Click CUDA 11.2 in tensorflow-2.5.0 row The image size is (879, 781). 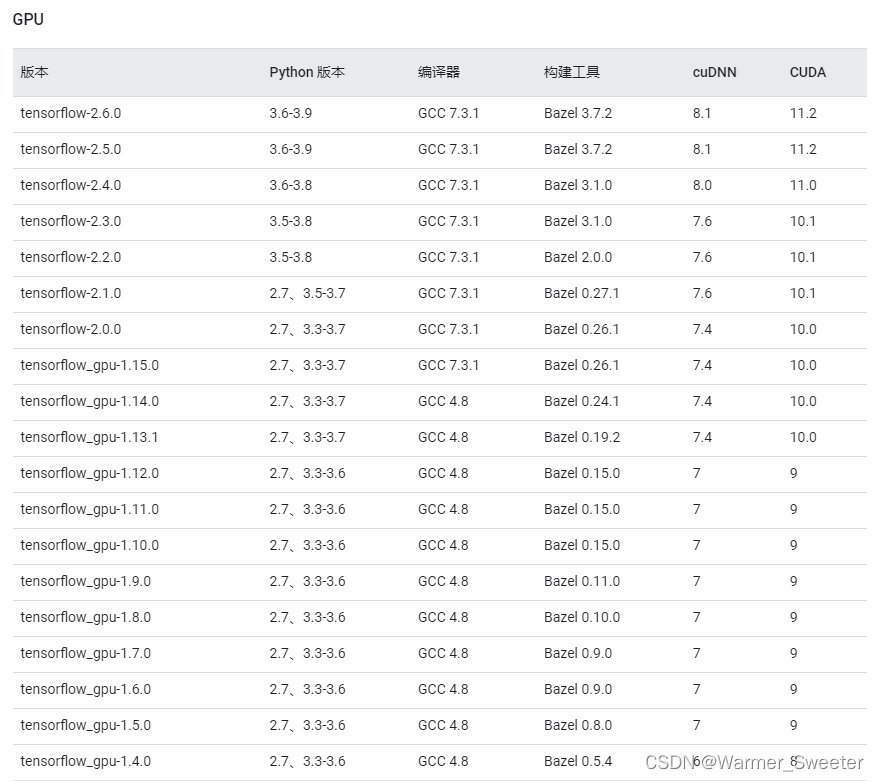pyautogui.click(x=803, y=149)
